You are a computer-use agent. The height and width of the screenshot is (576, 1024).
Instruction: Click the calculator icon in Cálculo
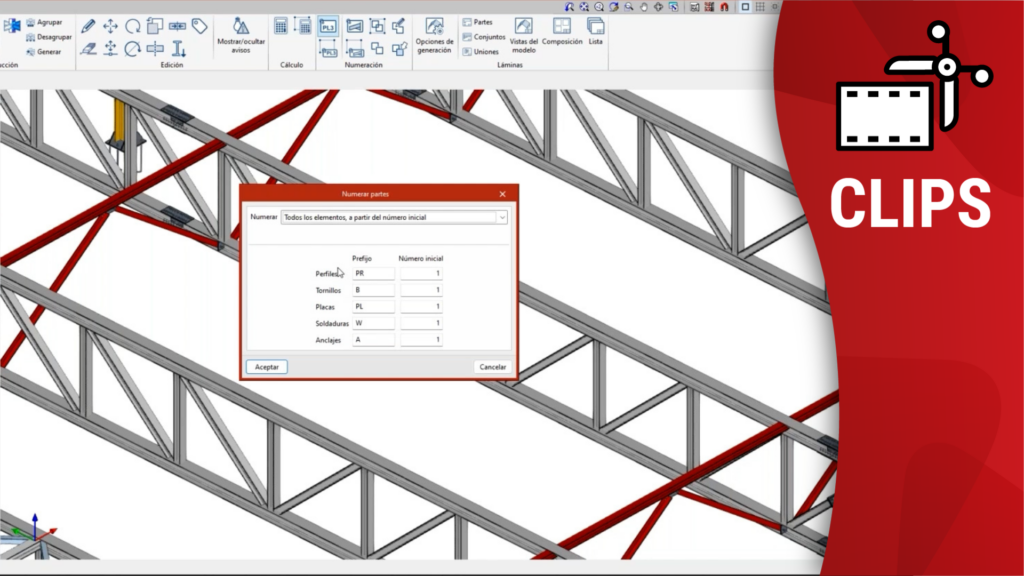(281, 26)
